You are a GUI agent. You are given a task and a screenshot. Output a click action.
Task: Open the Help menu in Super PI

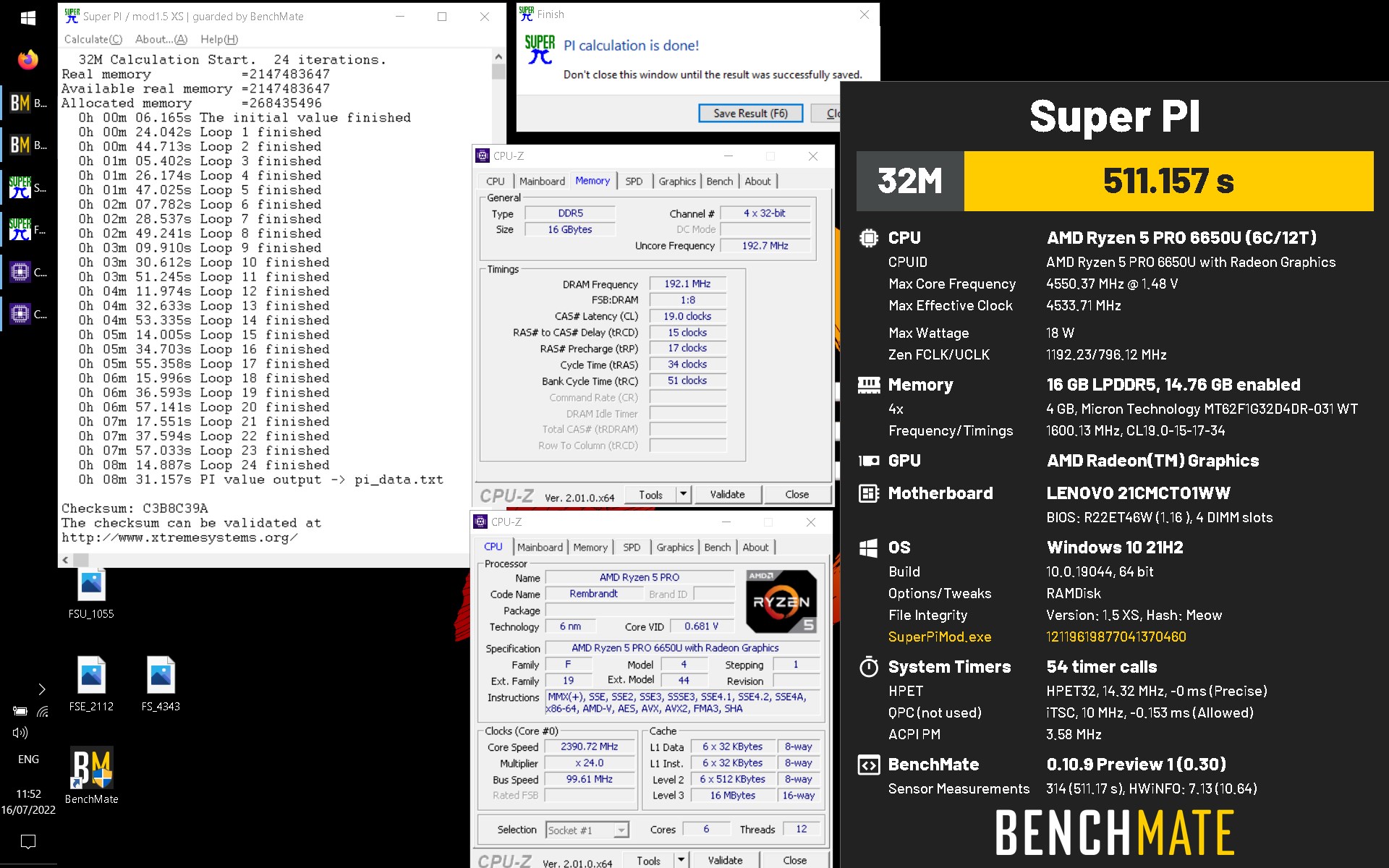point(219,39)
